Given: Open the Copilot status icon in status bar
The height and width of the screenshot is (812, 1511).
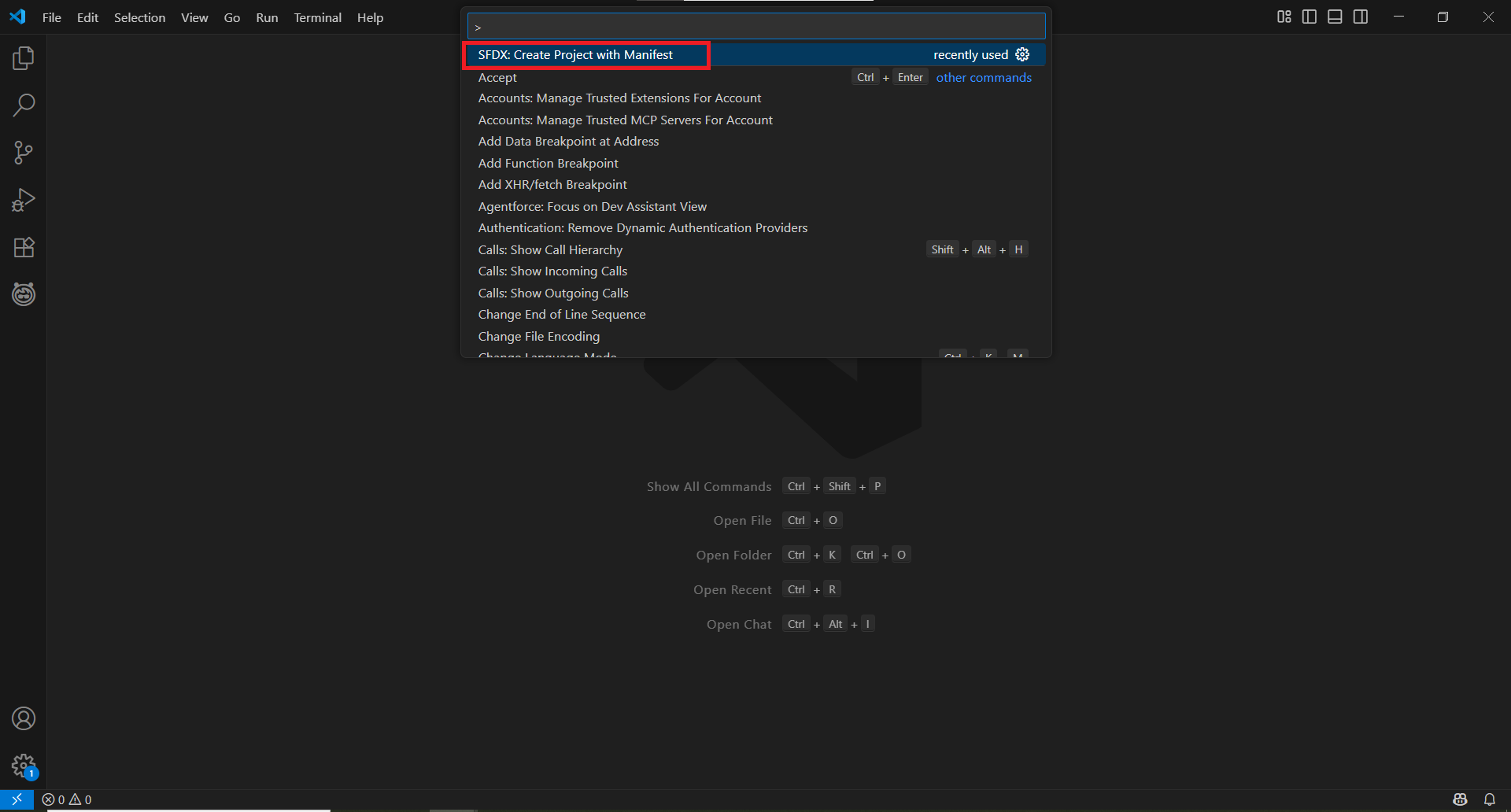Looking at the screenshot, I should pyautogui.click(x=1460, y=799).
